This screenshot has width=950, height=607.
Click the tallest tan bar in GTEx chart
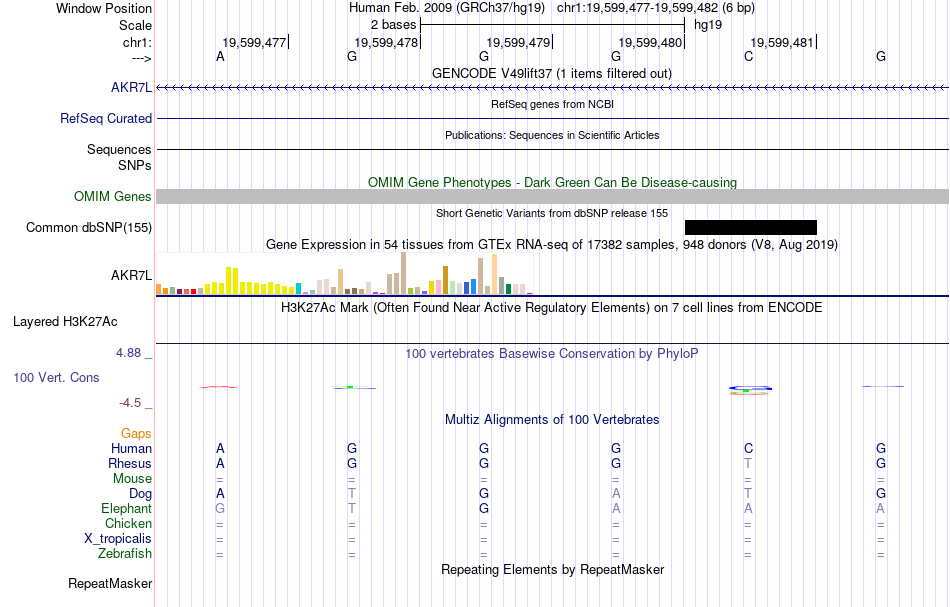404,273
